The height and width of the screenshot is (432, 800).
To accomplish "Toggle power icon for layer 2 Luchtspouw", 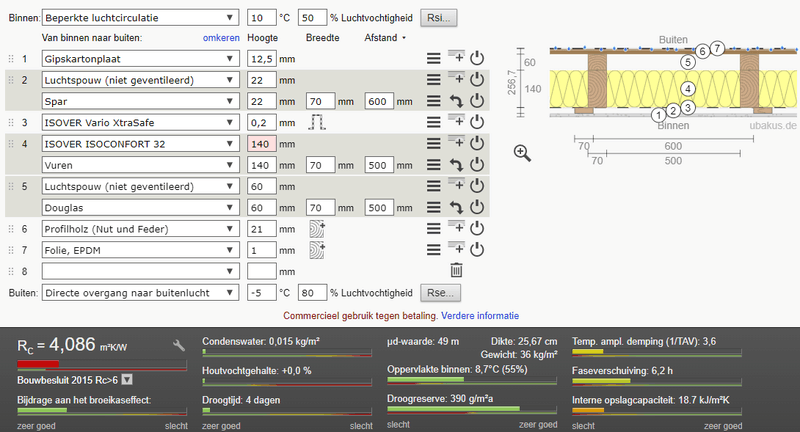I will (x=477, y=79).
